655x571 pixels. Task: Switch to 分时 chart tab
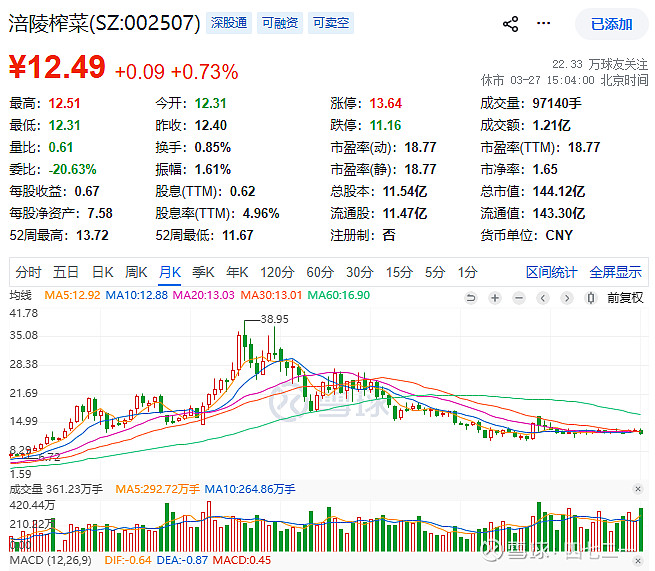(x=28, y=272)
